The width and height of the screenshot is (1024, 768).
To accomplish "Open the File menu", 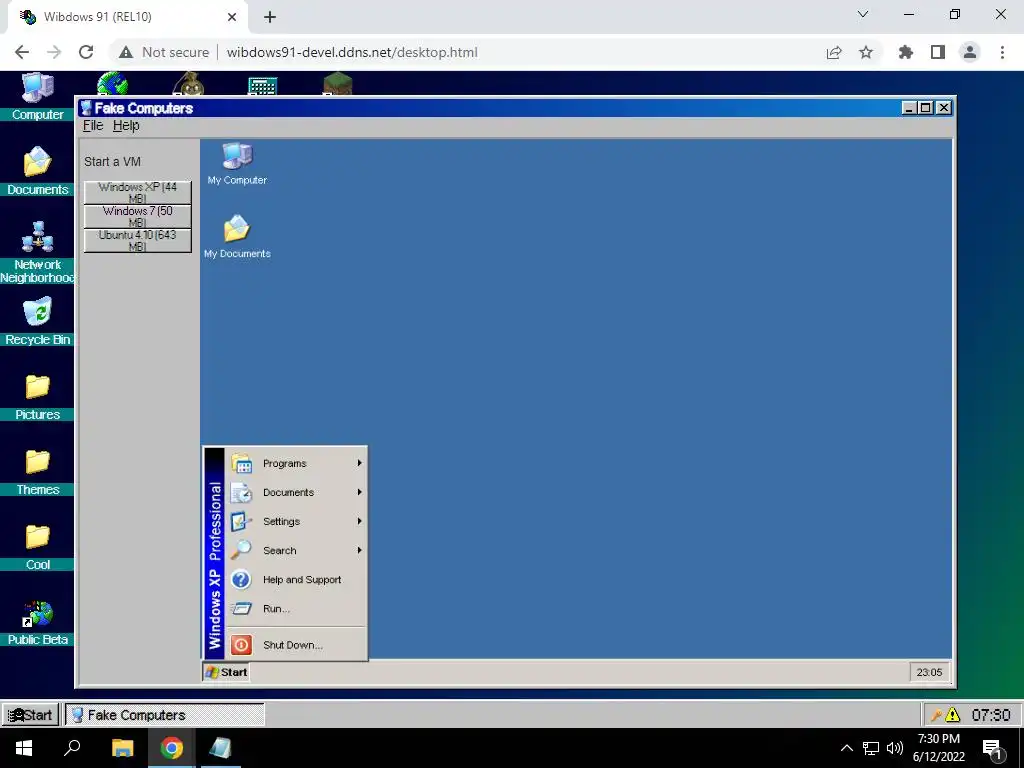I will [93, 125].
